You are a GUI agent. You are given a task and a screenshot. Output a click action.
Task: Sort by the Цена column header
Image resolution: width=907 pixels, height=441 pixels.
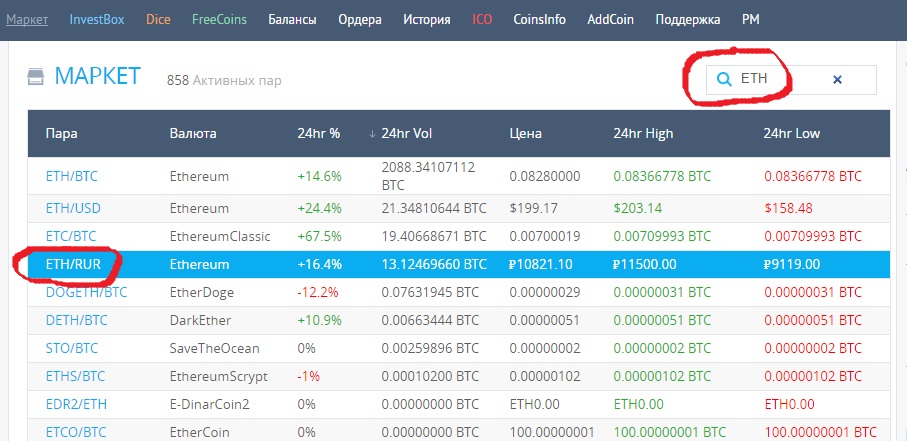(526, 135)
